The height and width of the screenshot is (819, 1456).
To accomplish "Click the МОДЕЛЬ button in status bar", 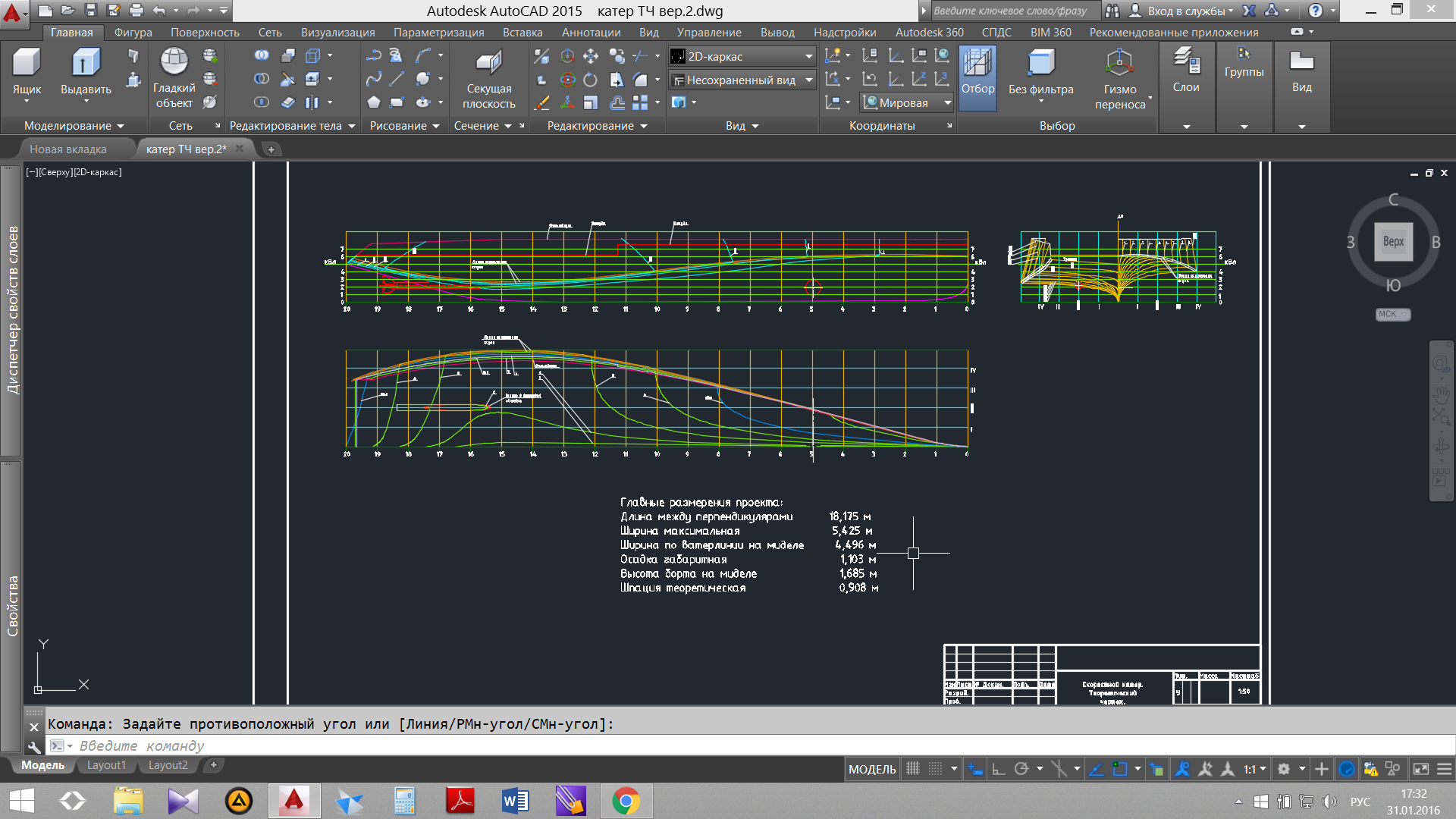I will pyautogui.click(x=872, y=769).
